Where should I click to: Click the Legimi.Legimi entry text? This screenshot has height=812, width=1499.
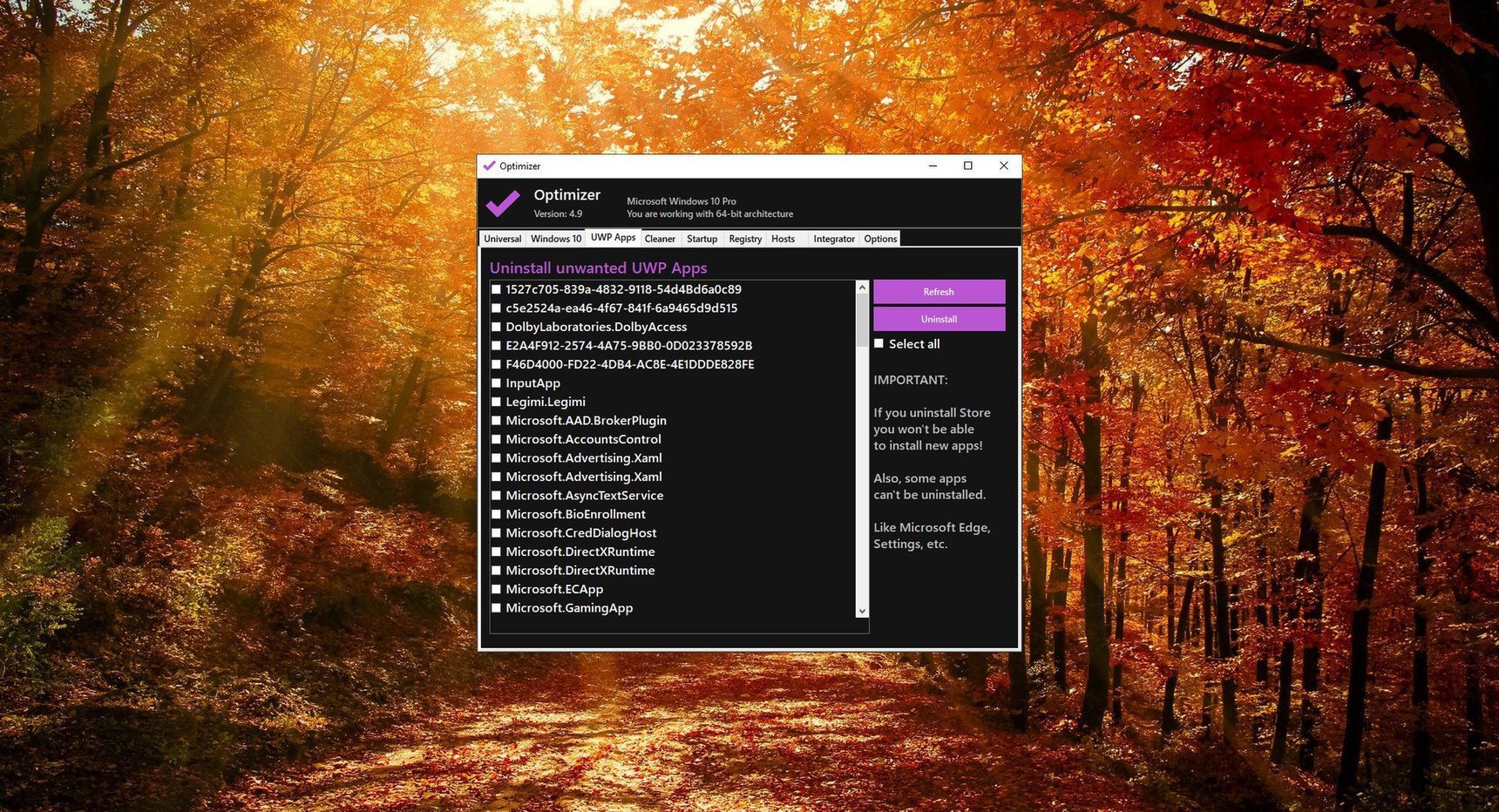(x=546, y=402)
